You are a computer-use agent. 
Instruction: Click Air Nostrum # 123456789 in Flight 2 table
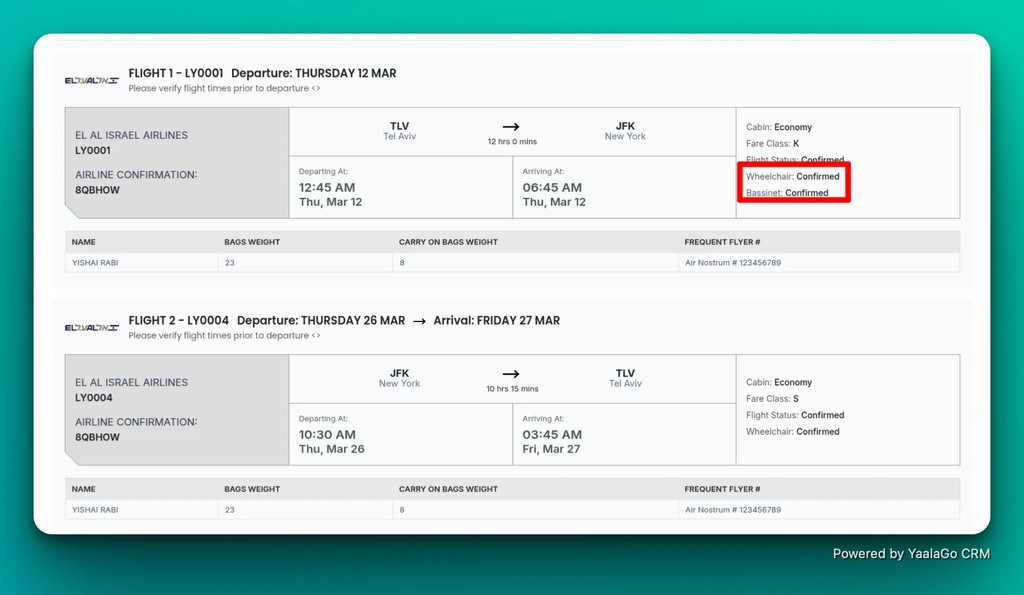[733, 509]
